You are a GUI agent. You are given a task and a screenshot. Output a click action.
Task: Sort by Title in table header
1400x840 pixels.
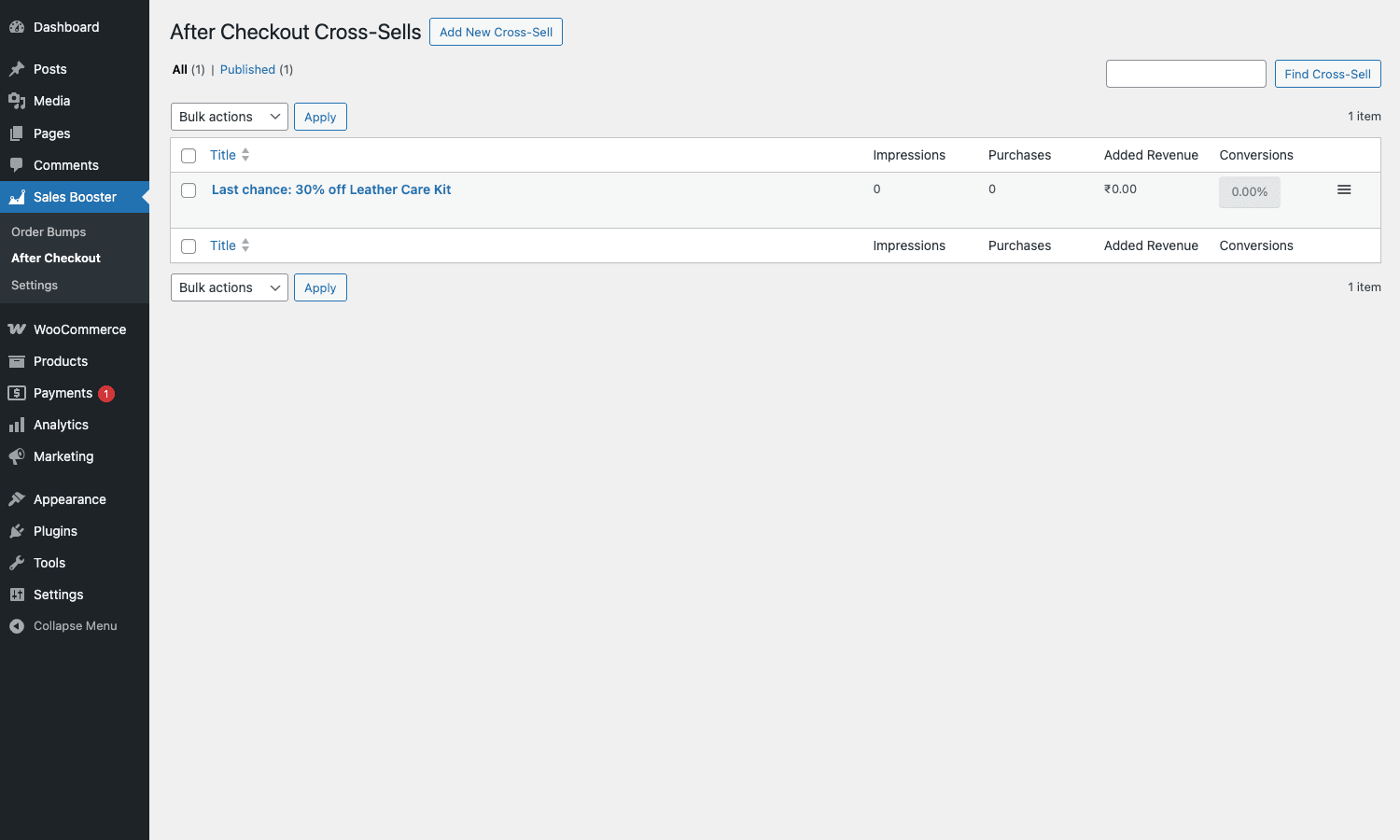223,155
